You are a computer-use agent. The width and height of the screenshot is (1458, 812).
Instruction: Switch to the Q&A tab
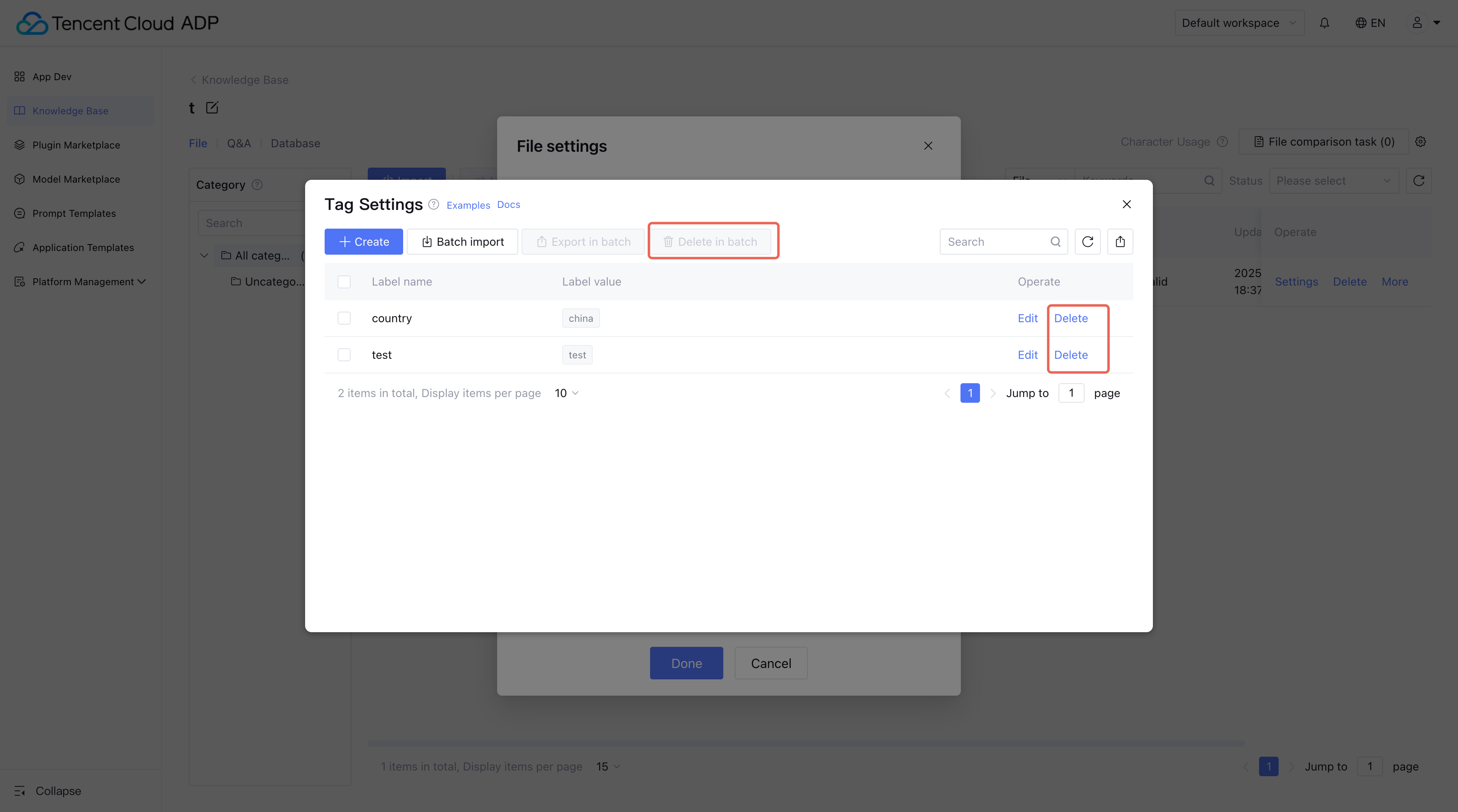pyautogui.click(x=239, y=143)
